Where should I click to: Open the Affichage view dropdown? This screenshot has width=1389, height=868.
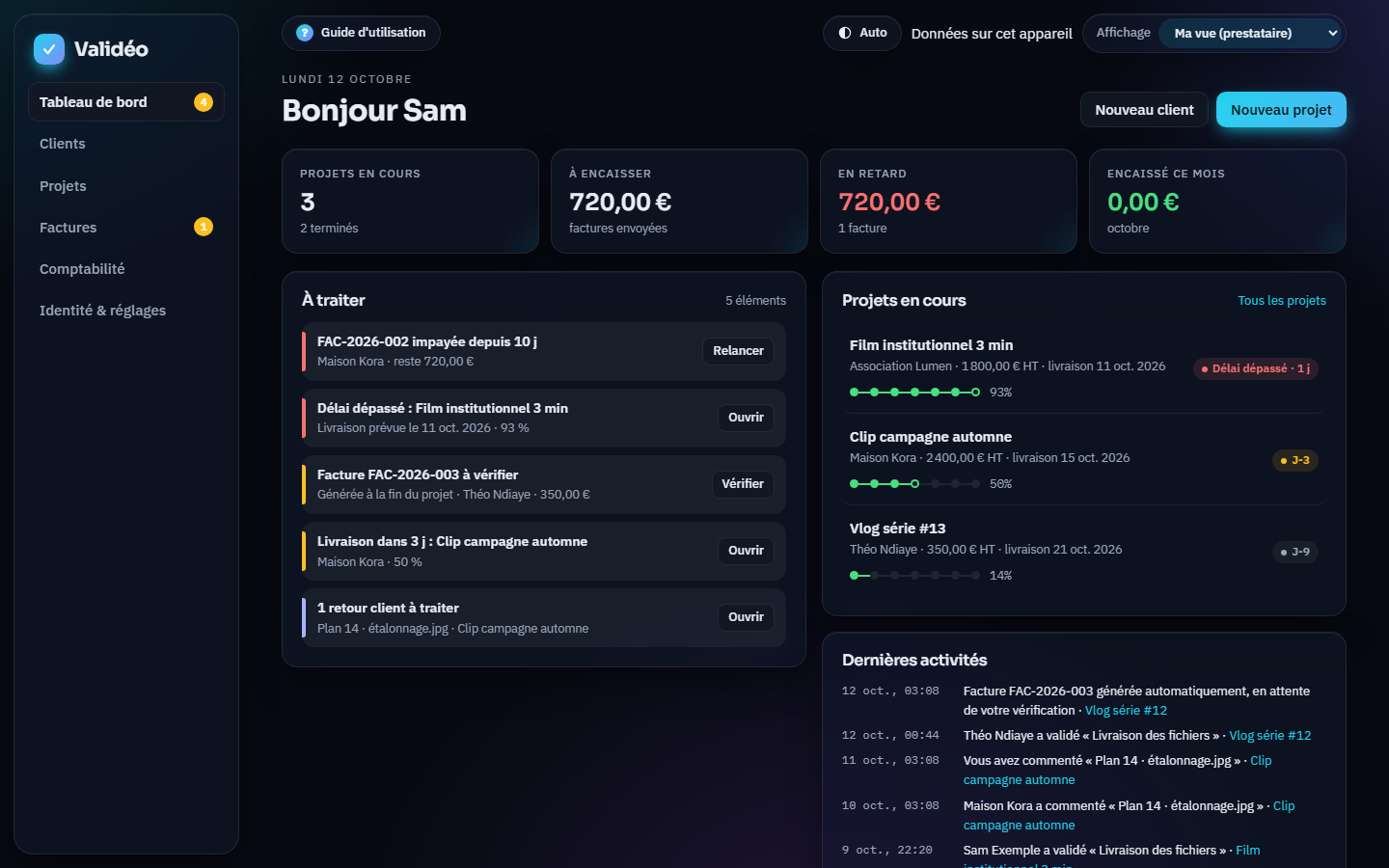1251,33
